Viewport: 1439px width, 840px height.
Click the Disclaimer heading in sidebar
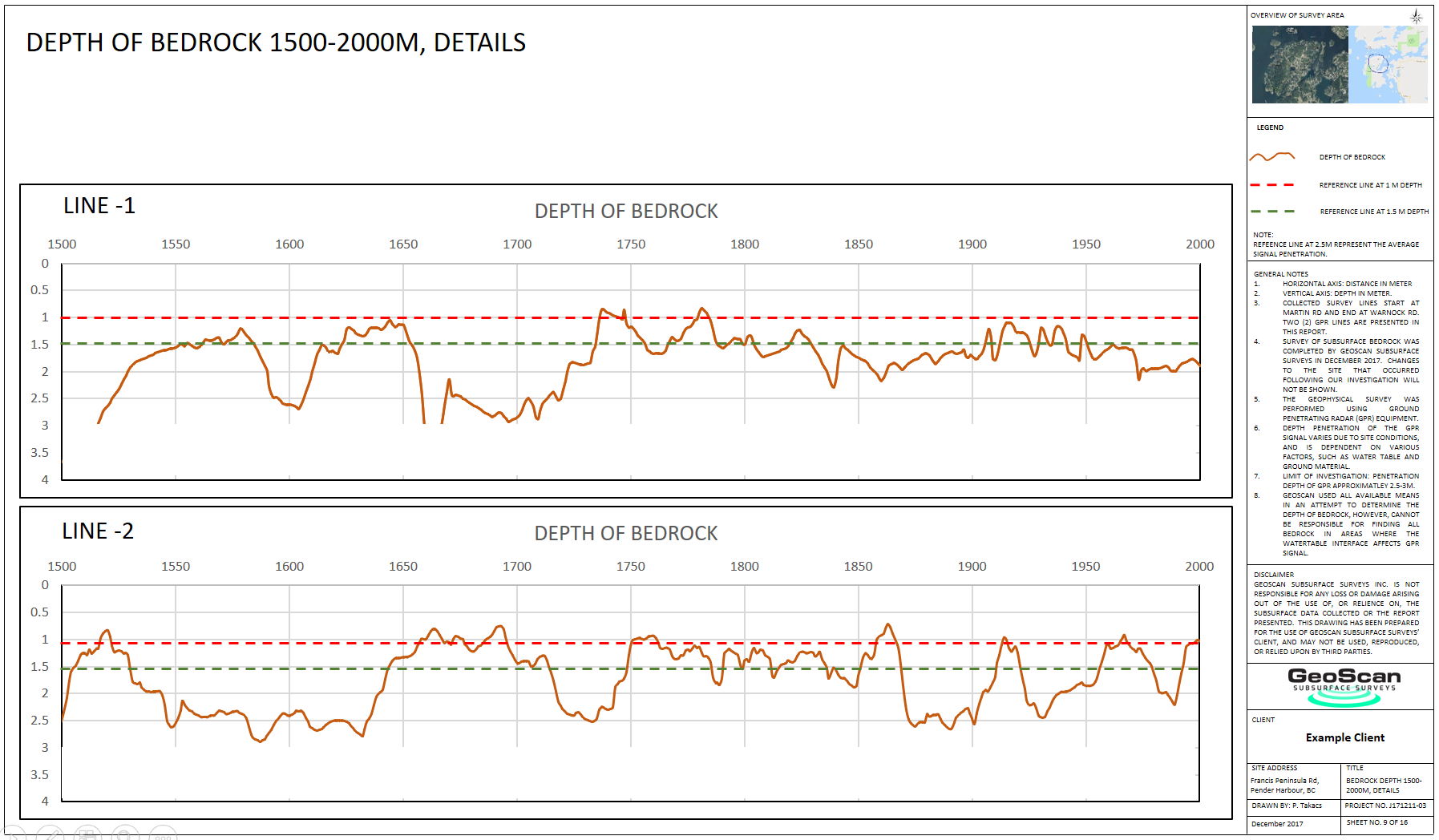1273,575
